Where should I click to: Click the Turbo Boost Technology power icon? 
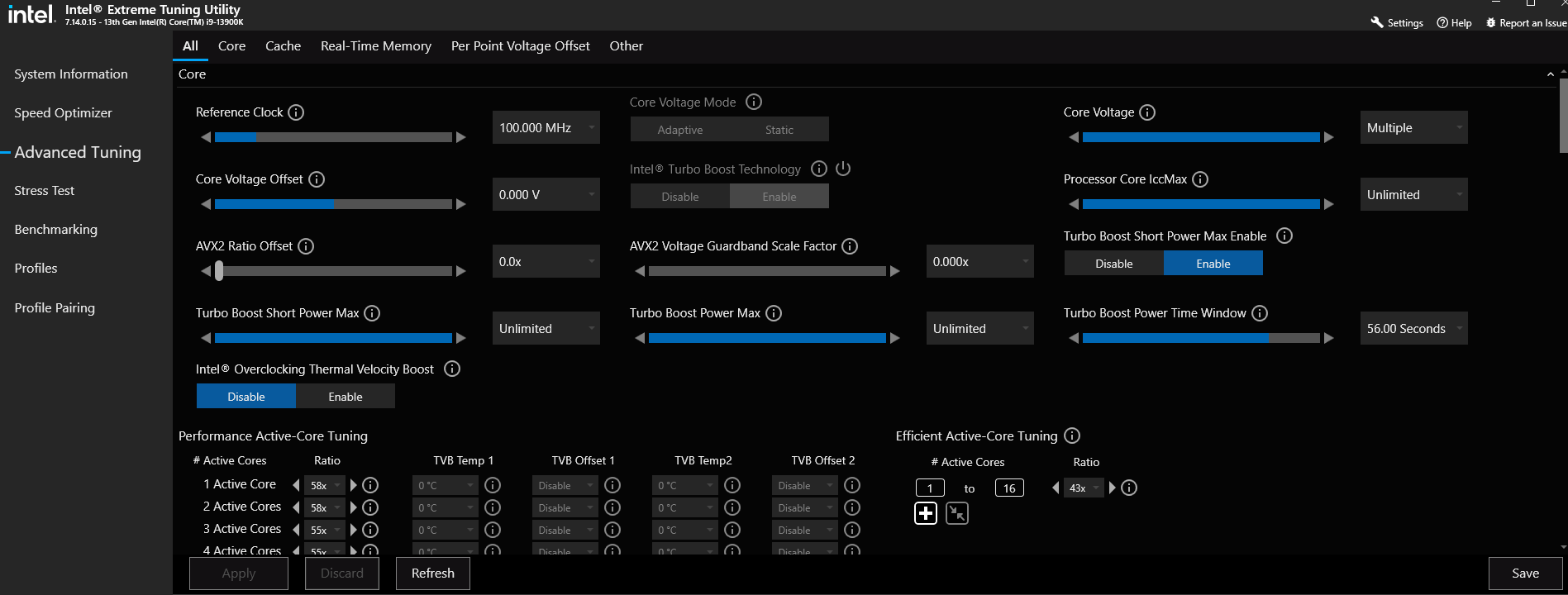[843, 169]
